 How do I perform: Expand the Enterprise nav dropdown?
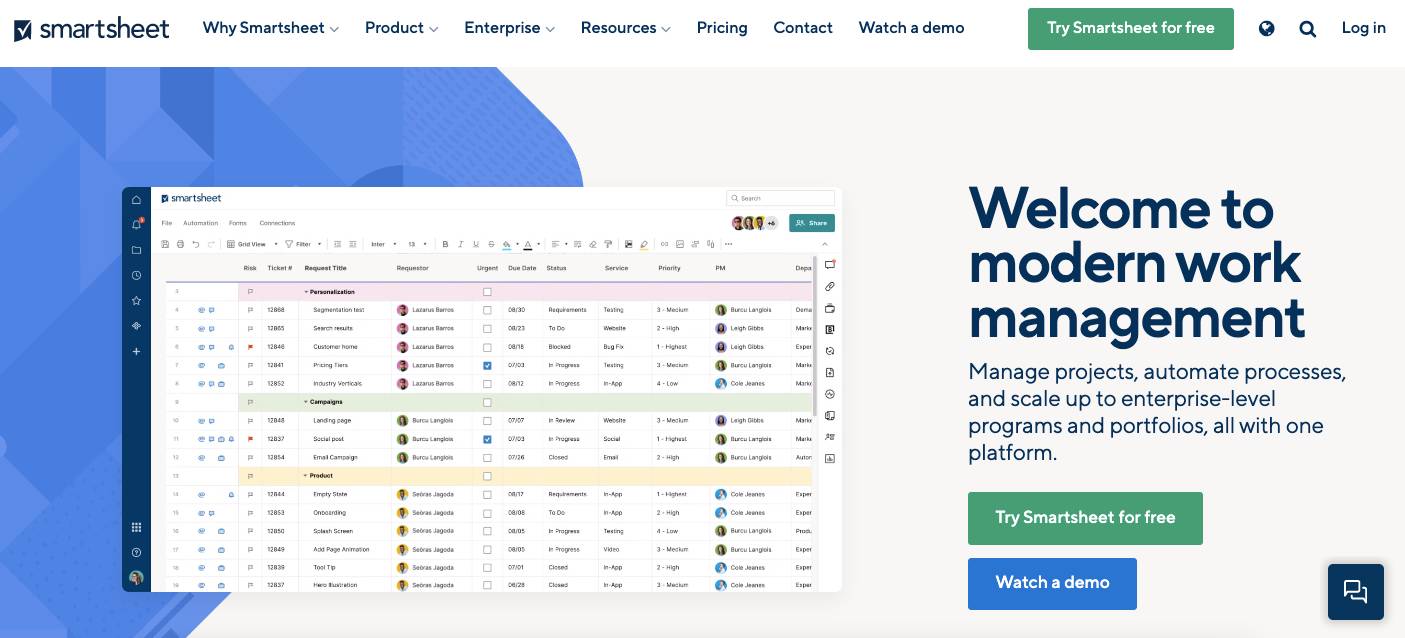click(510, 28)
